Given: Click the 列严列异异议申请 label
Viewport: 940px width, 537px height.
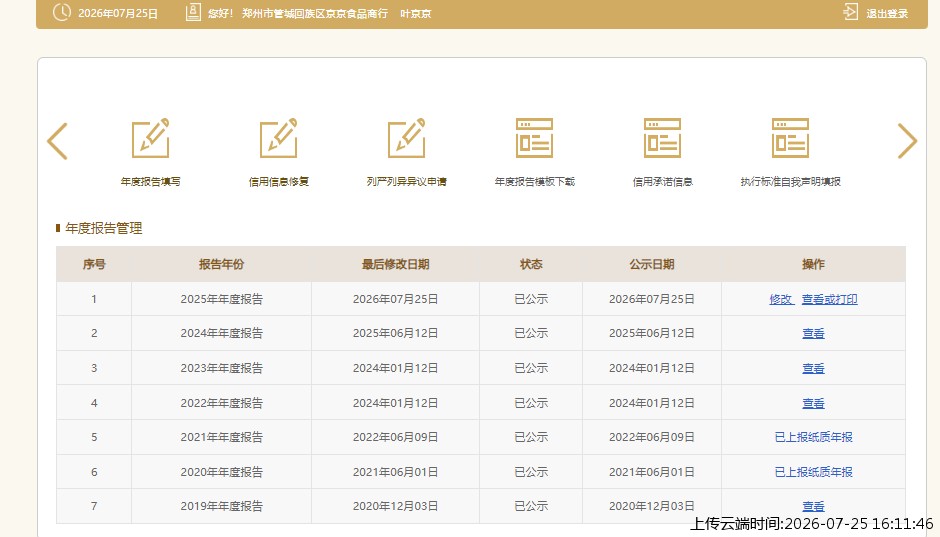Looking at the screenshot, I should (406, 182).
